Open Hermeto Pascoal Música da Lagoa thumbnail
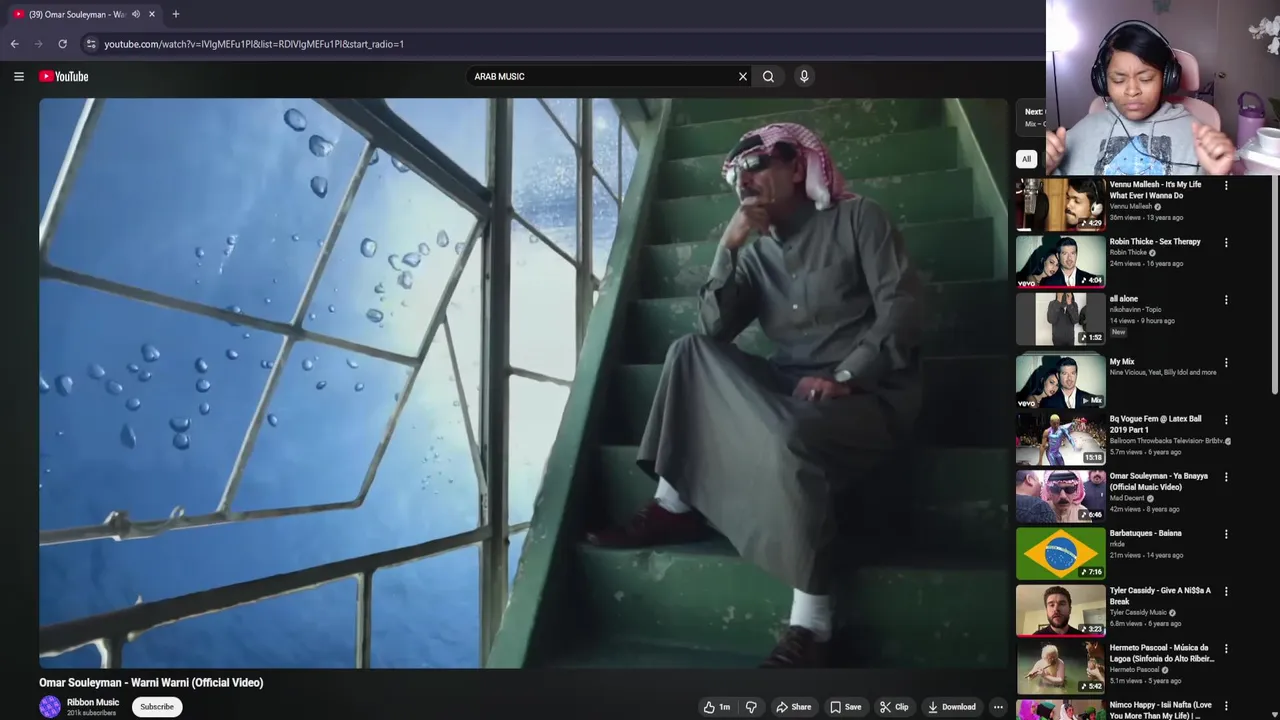1280x720 pixels. (1061, 667)
